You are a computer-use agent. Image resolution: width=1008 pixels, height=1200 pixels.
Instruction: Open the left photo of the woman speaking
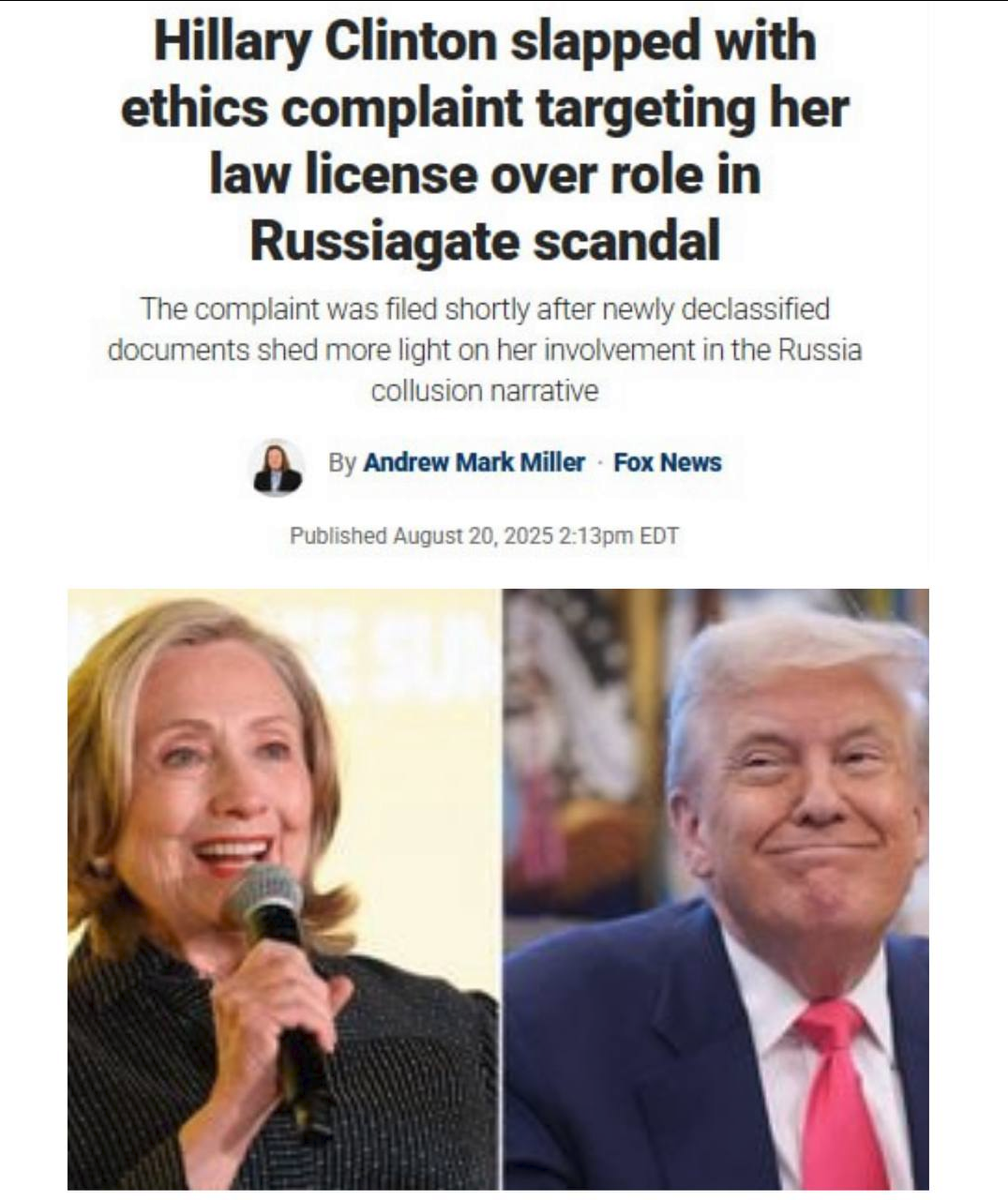tap(283, 889)
